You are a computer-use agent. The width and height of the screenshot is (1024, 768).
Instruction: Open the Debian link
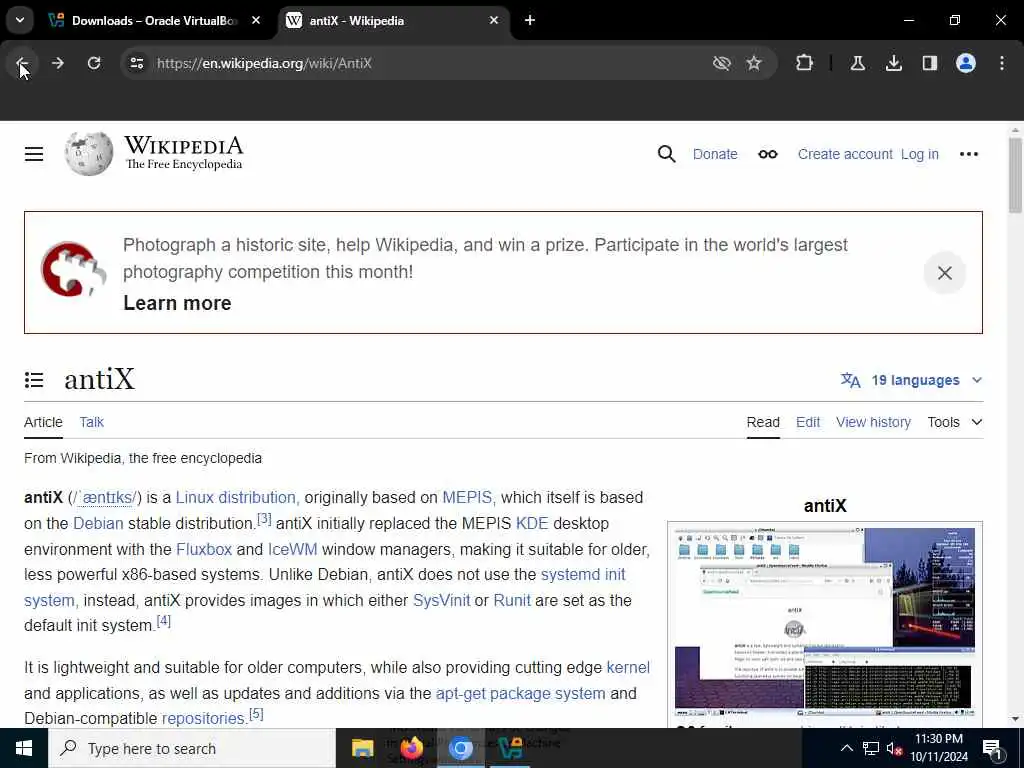[98, 524]
